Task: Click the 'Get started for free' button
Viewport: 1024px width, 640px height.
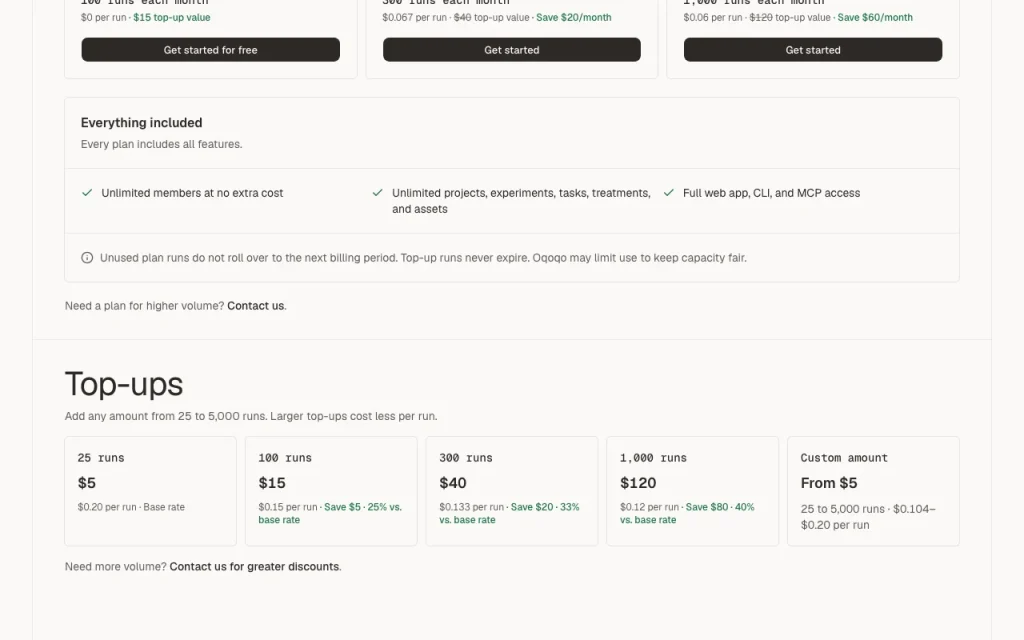Action: [210, 50]
